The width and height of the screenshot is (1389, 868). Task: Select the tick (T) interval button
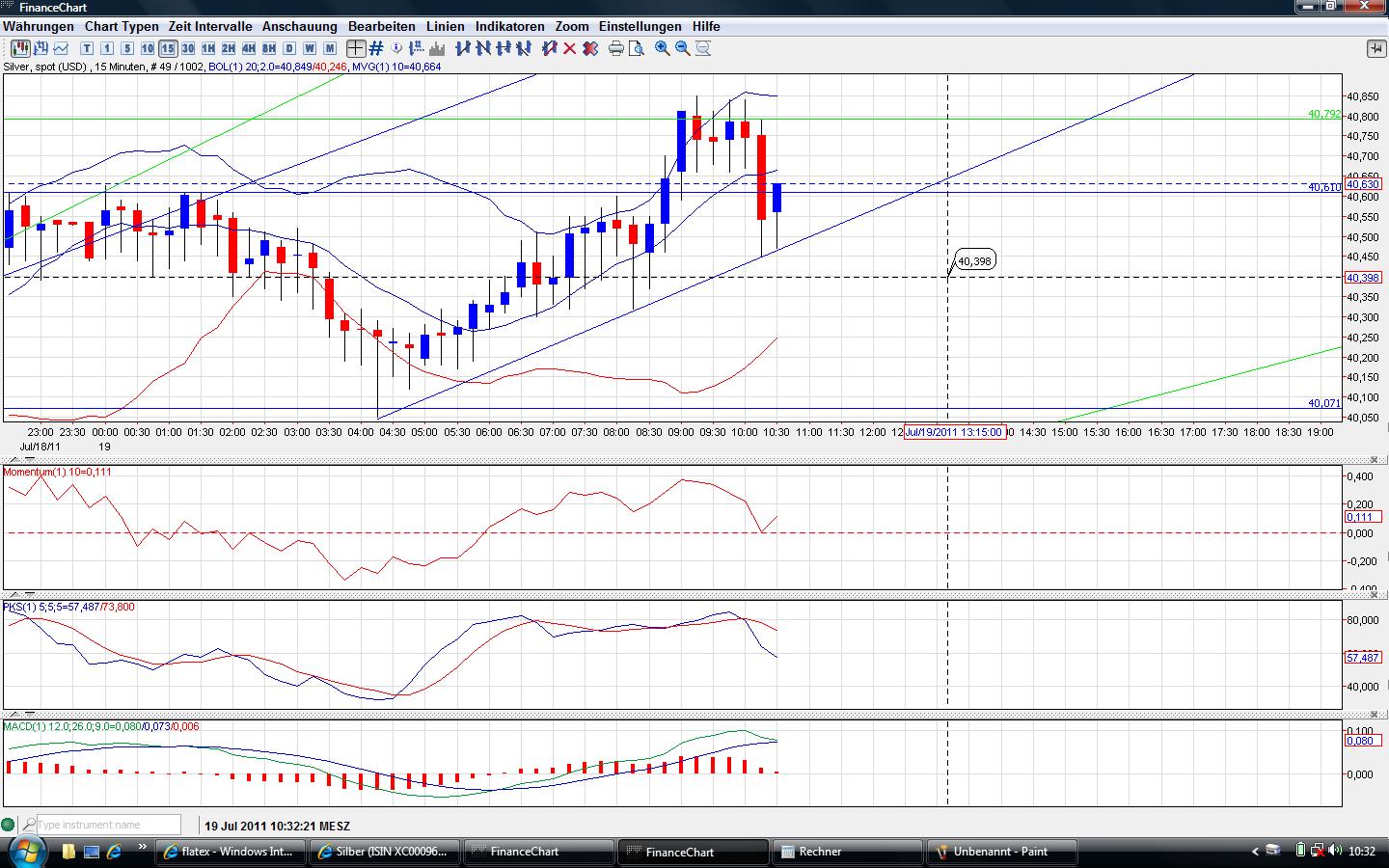pos(87,48)
